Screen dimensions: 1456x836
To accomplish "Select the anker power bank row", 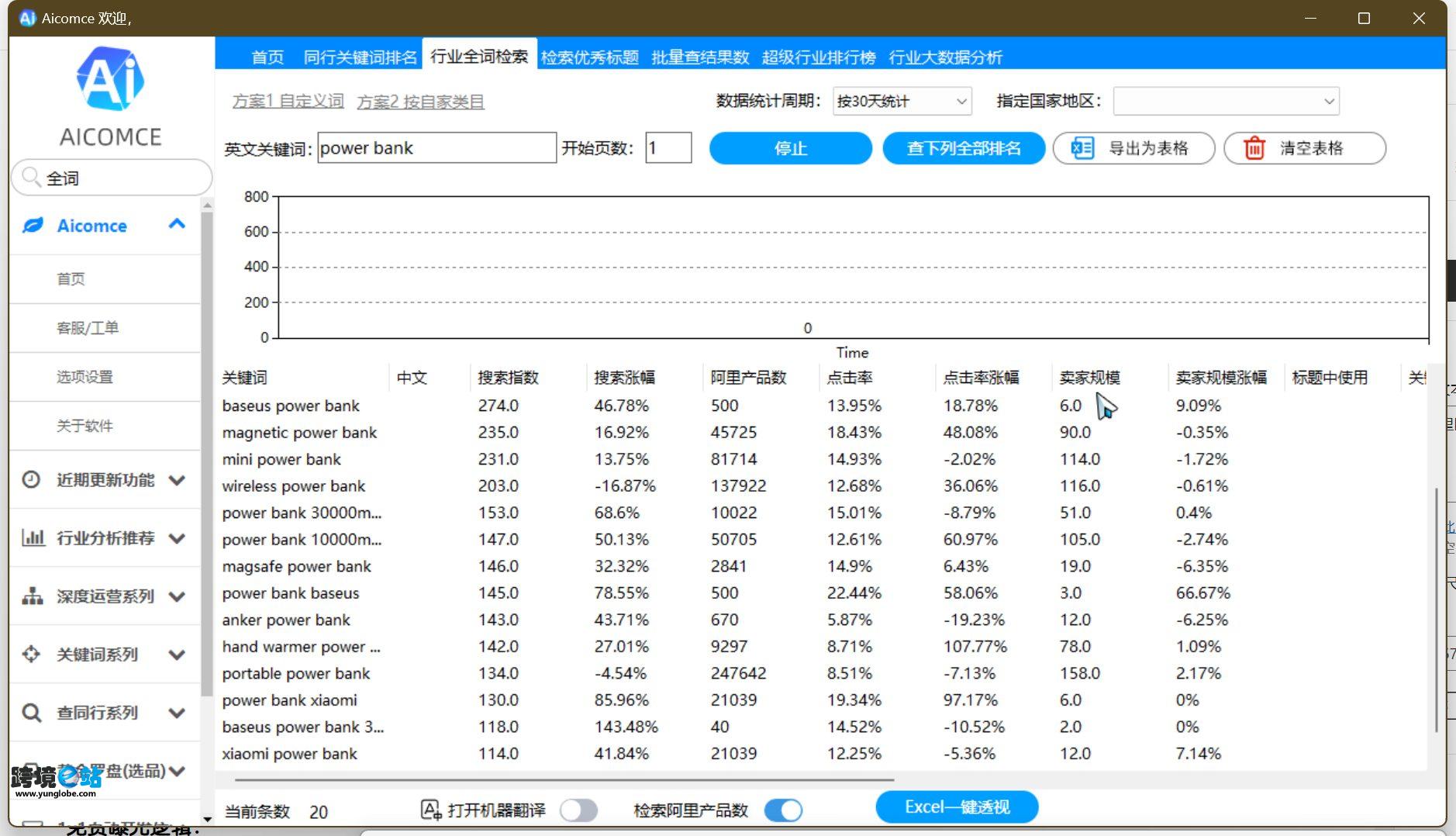I will pyautogui.click(x=822, y=620).
